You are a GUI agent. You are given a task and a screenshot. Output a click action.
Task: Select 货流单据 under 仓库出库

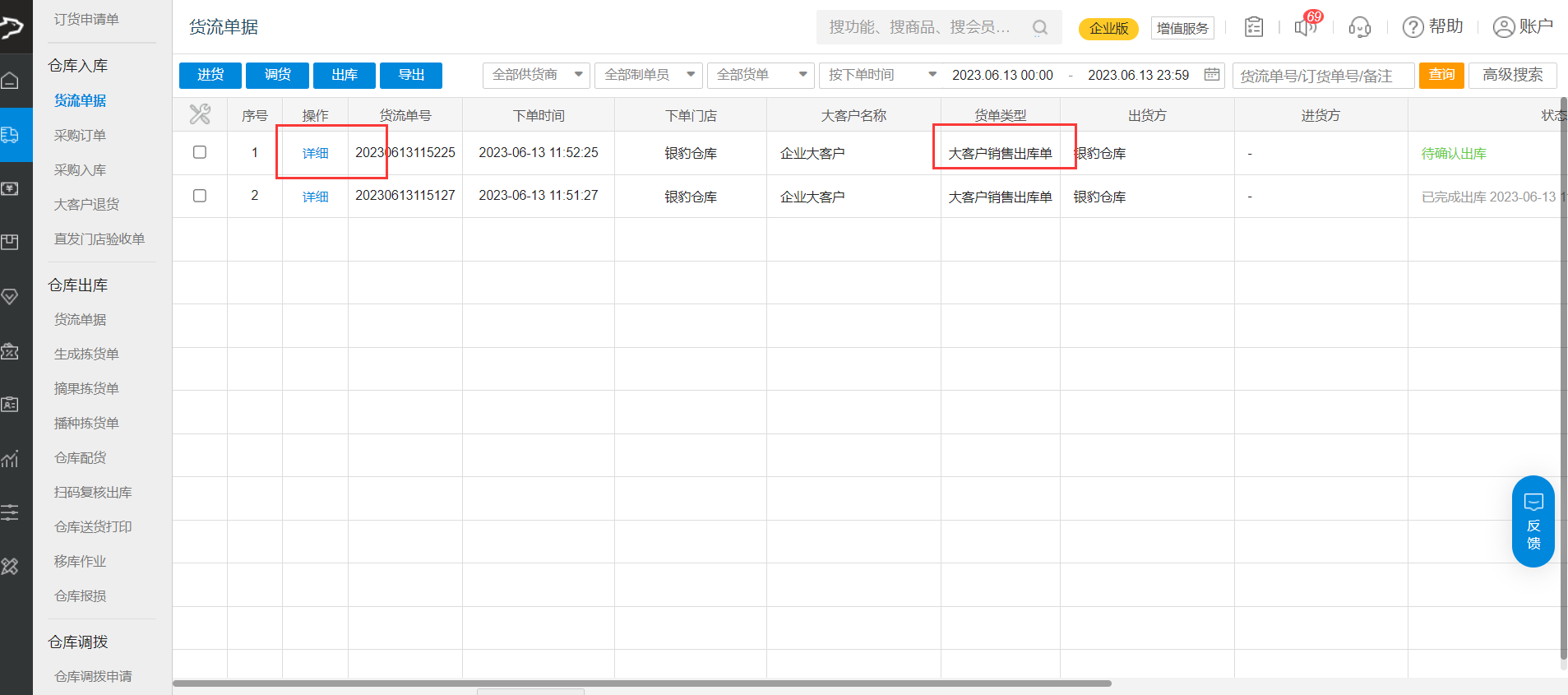tap(80, 319)
